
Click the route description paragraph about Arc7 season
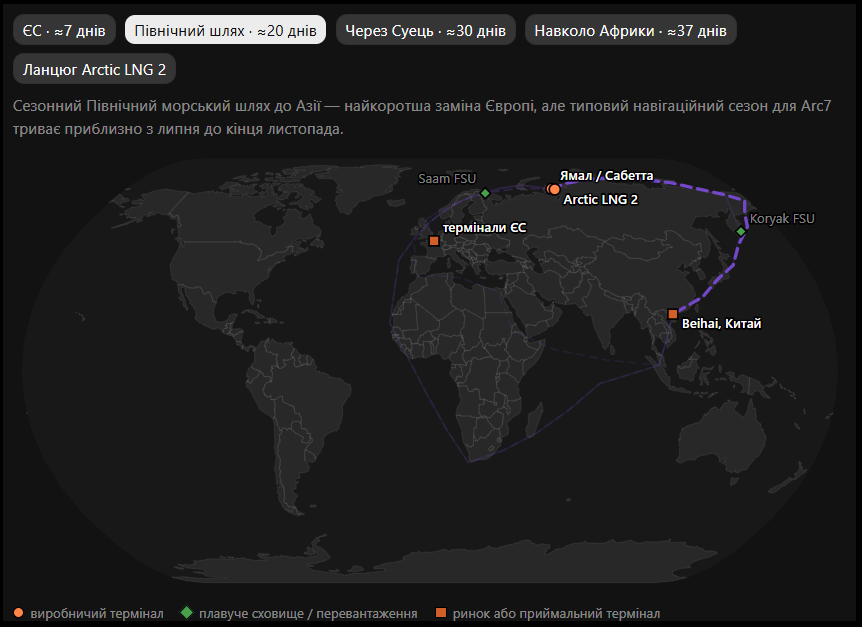(422, 117)
